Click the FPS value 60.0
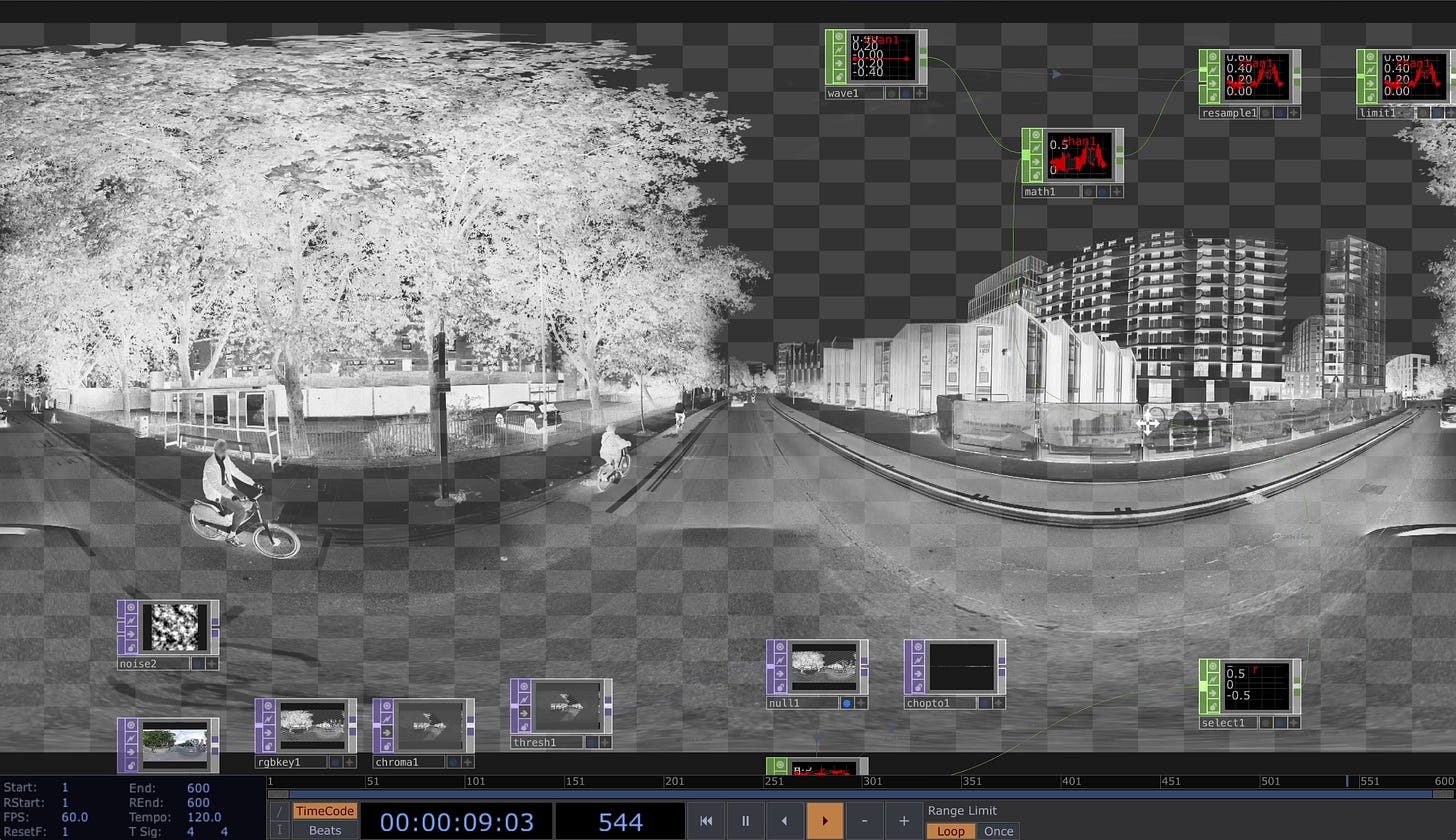This screenshot has height=840, width=1456. (x=74, y=817)
